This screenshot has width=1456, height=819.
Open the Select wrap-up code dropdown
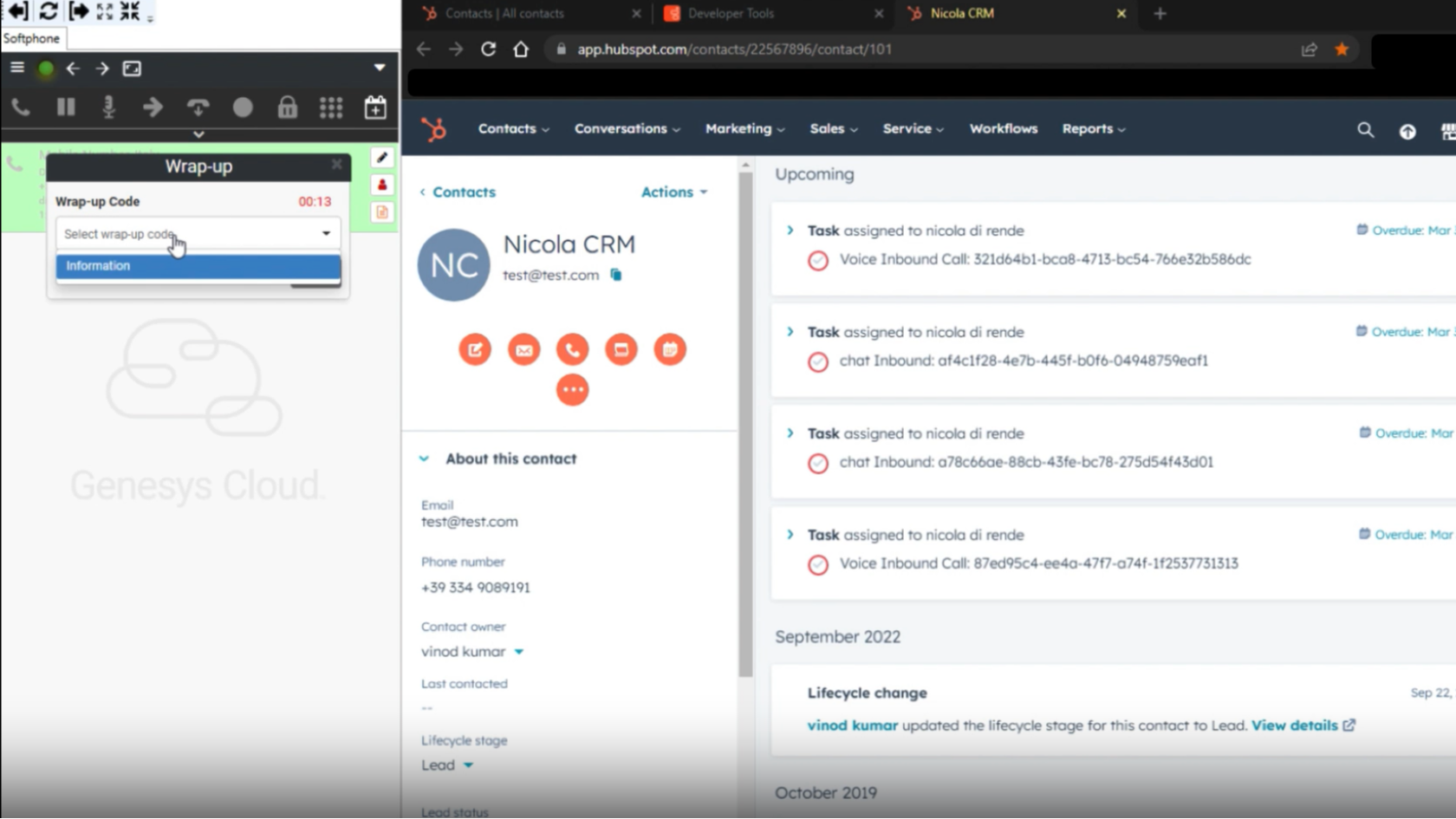click(198, 233)
